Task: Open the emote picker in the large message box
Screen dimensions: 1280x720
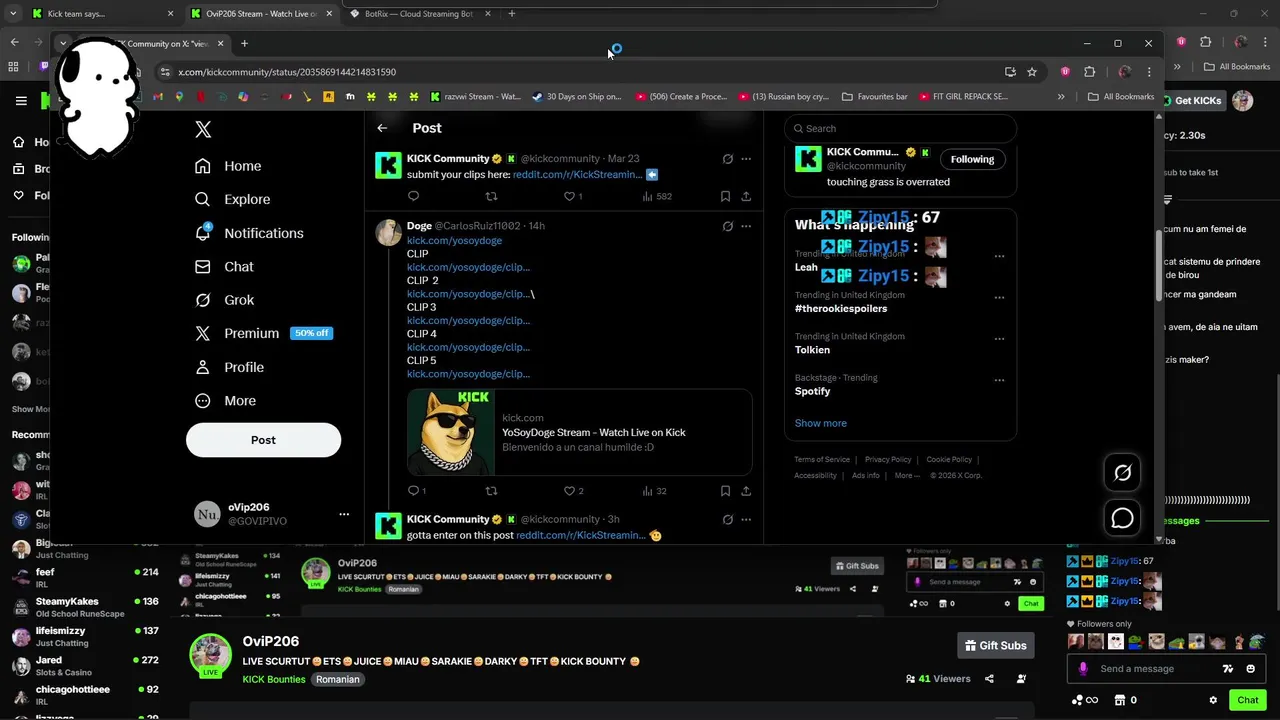Action: [1251, 669]
